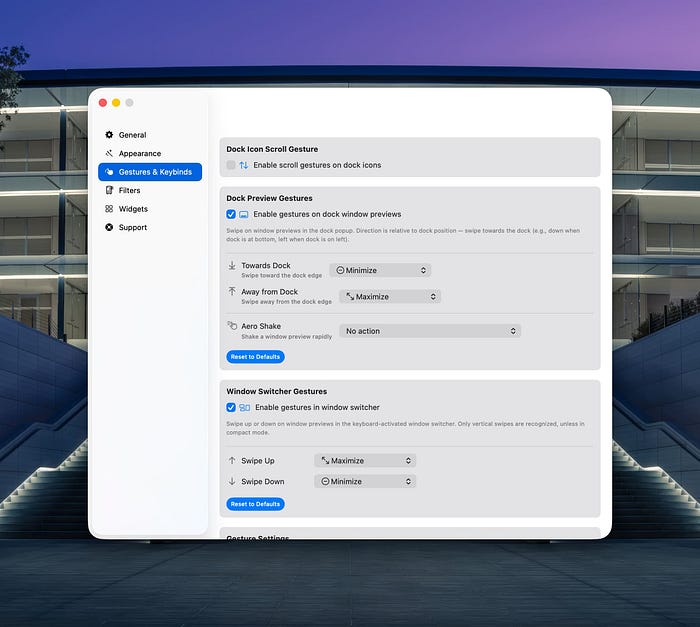The image size is (700, 627).
Task: Click the Window Switcher Gestures heading
Action: tap(277, 391)
